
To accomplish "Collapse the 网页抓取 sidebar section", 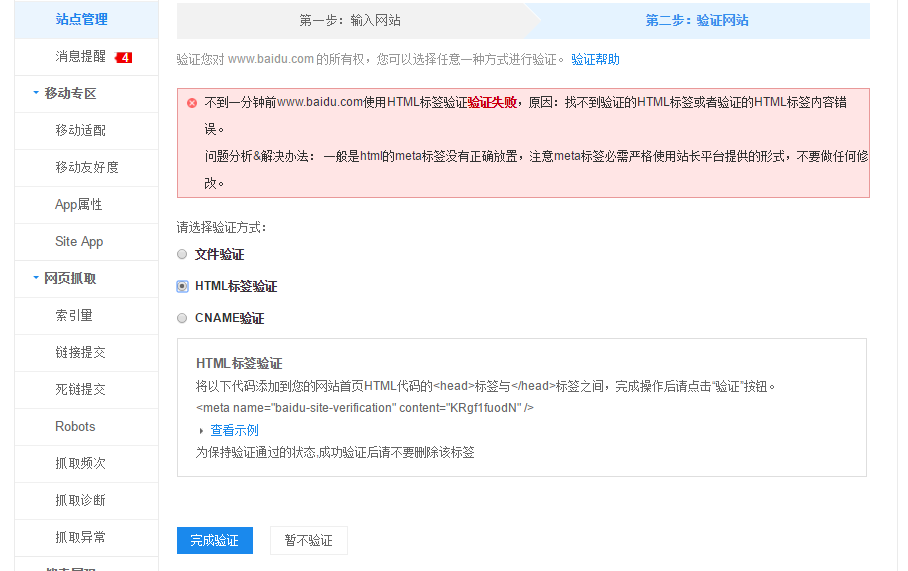I will tap(36, 279).
